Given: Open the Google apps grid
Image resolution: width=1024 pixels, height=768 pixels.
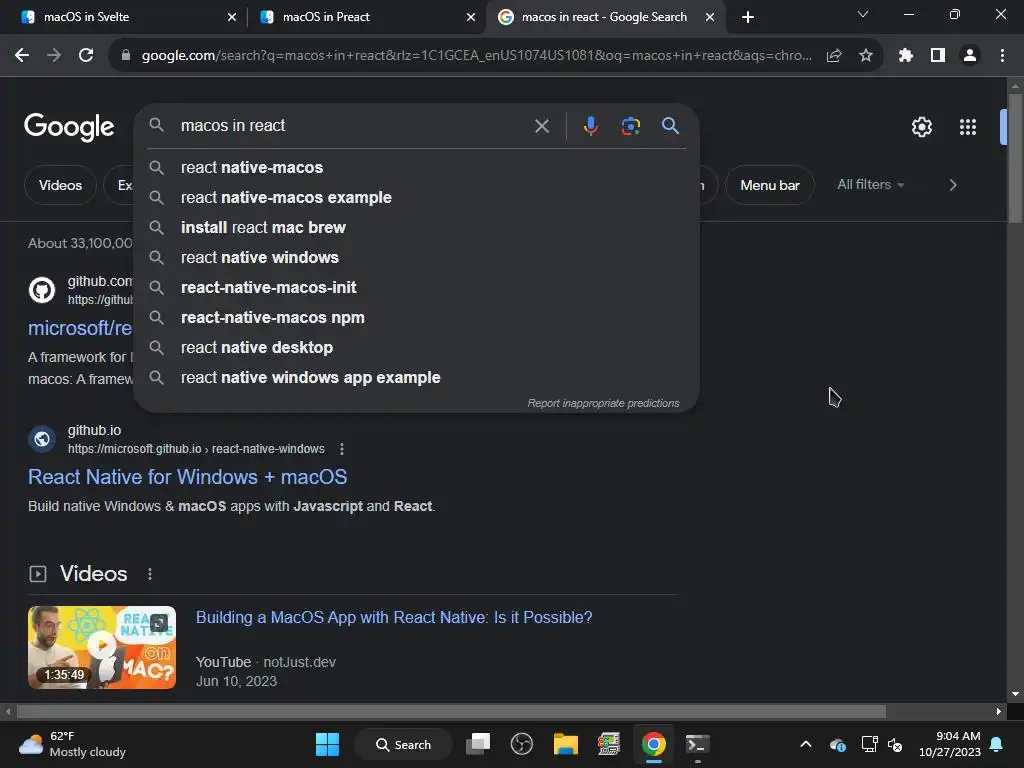Looking at the screenshot, I should point(968,127).
